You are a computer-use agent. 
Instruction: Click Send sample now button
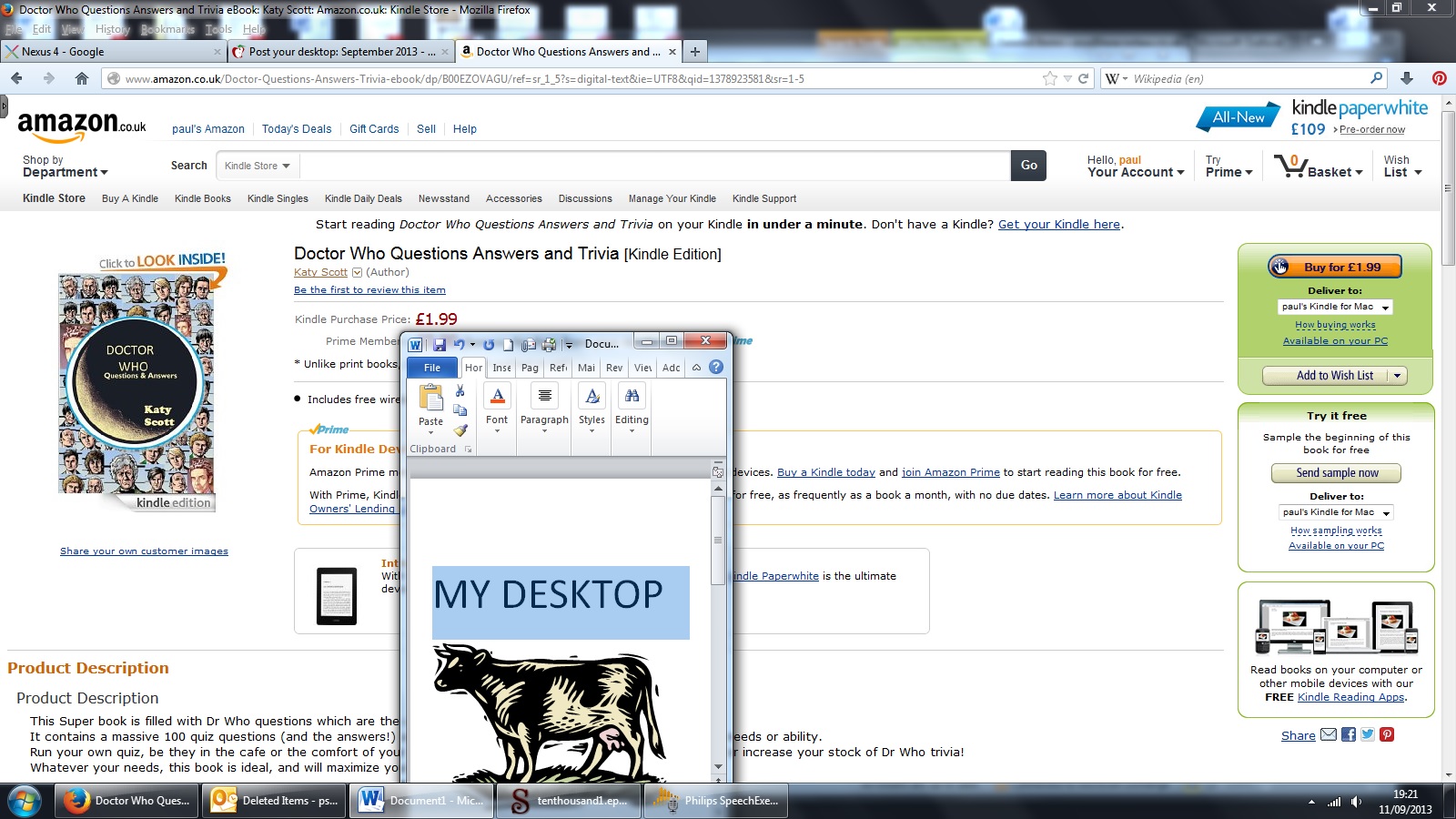pyautogui.click(x=1336, y=473)
